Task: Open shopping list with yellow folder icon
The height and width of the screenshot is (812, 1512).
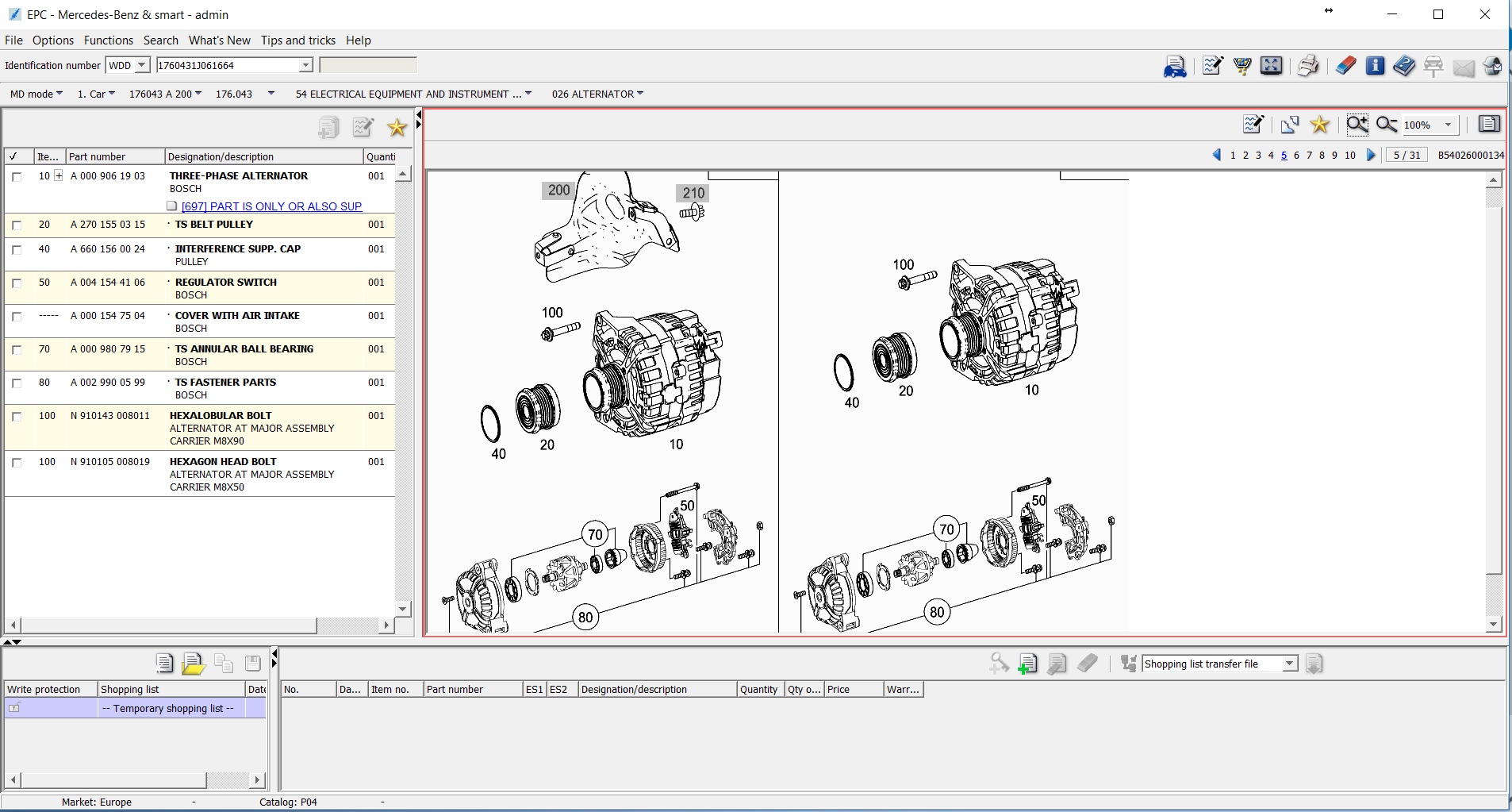Action: pos(193,664)
